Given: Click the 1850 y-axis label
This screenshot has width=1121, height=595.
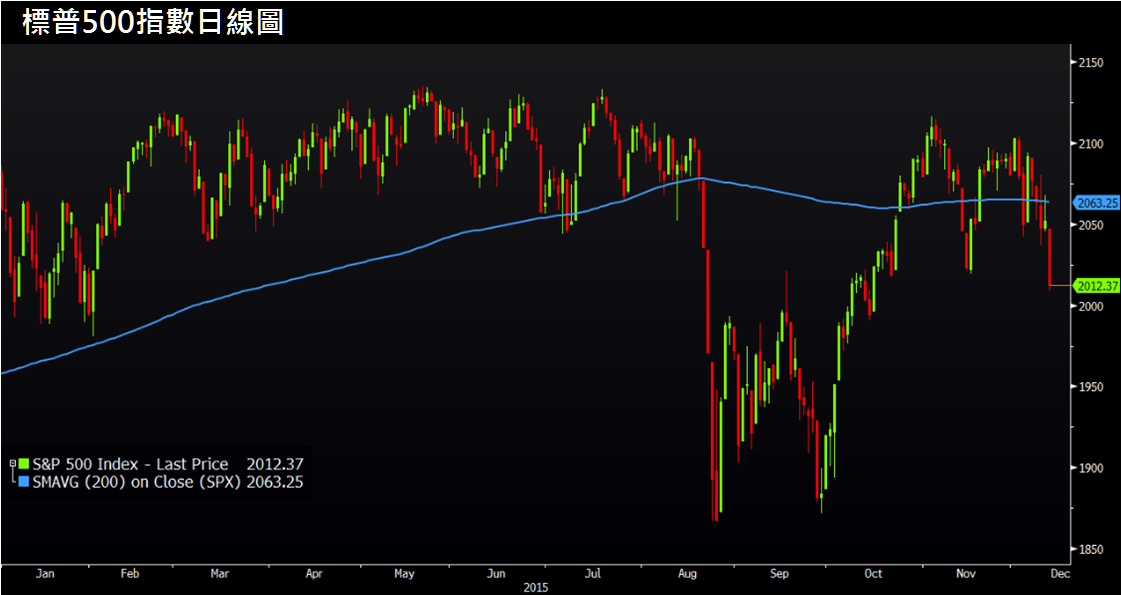Looking at the screenshot, I should pyautogui.click(x=1090, y=549).
